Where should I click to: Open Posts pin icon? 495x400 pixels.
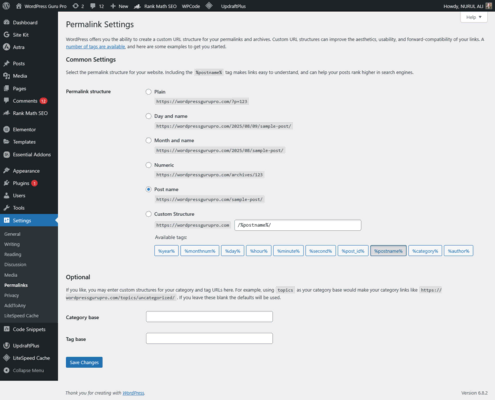6,63
